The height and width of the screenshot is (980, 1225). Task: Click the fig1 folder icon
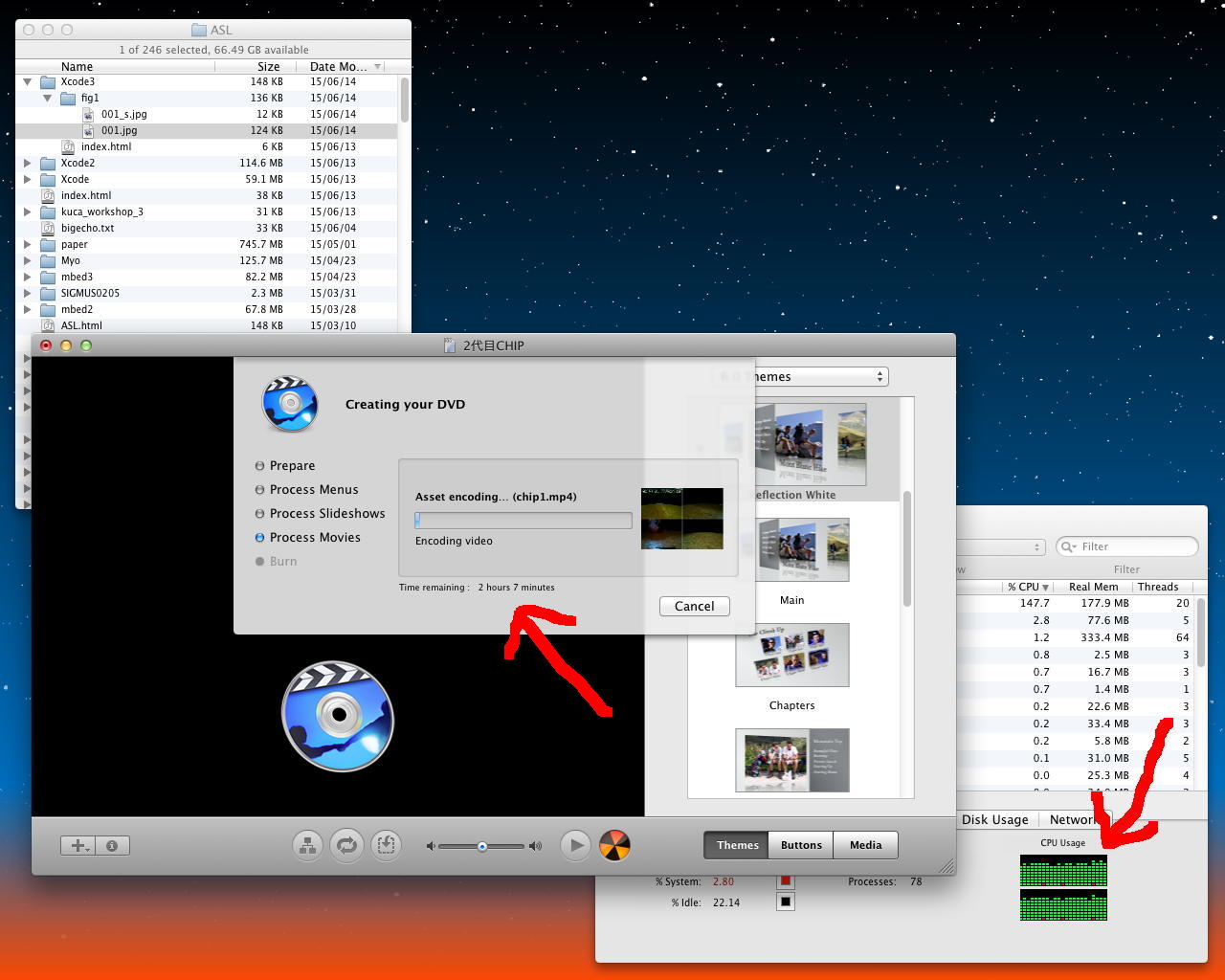68,98
